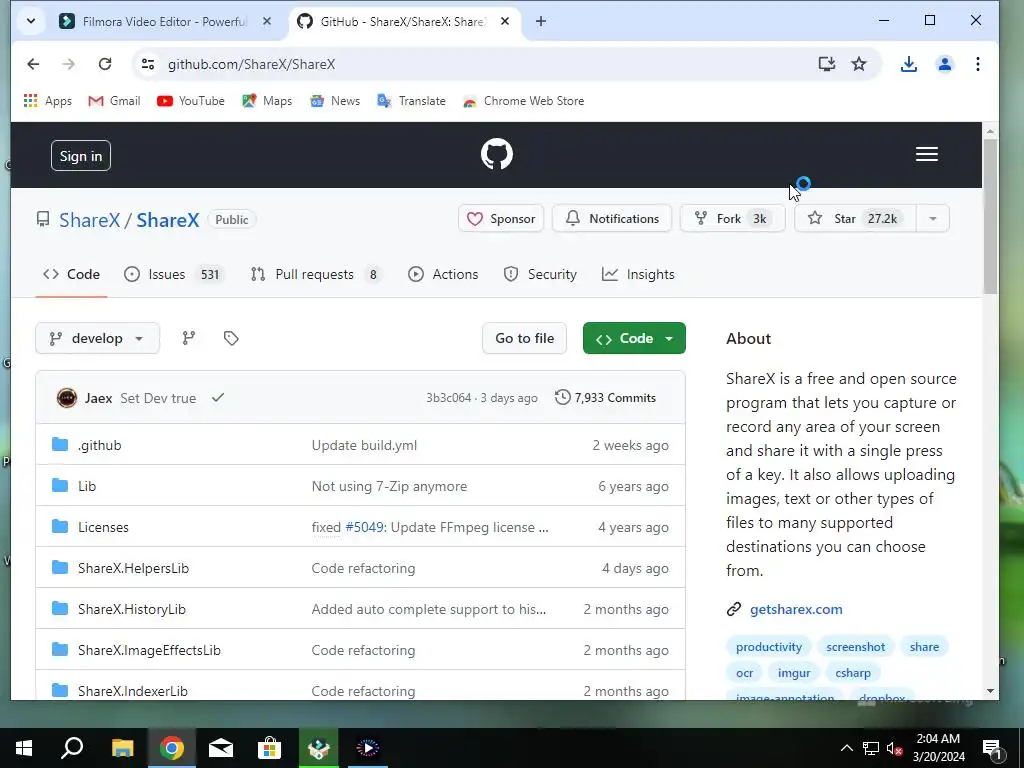
Task: View commit status green checkmark
Action: pyautogui.click(x=218, y=397)
